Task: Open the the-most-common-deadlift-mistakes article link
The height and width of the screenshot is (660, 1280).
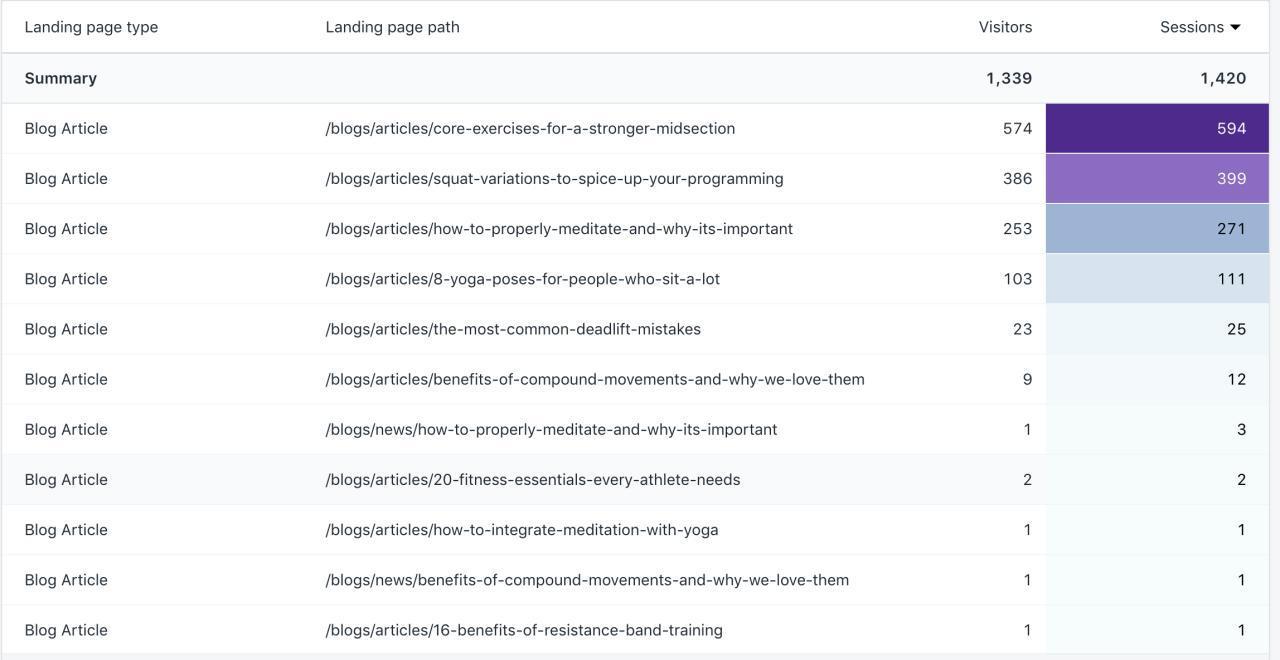Action: pyautogui.click(x=513, y=328)
